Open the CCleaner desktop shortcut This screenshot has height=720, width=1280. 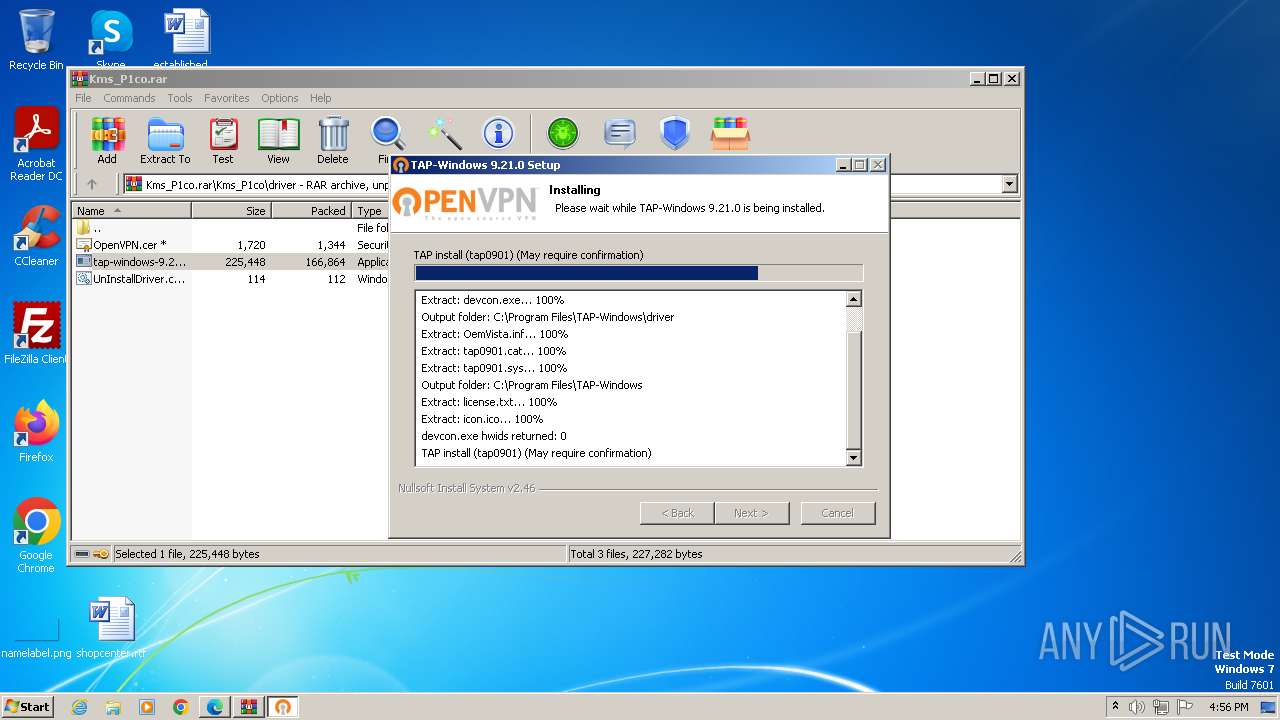pyautogui.click(x=36, y=236)
